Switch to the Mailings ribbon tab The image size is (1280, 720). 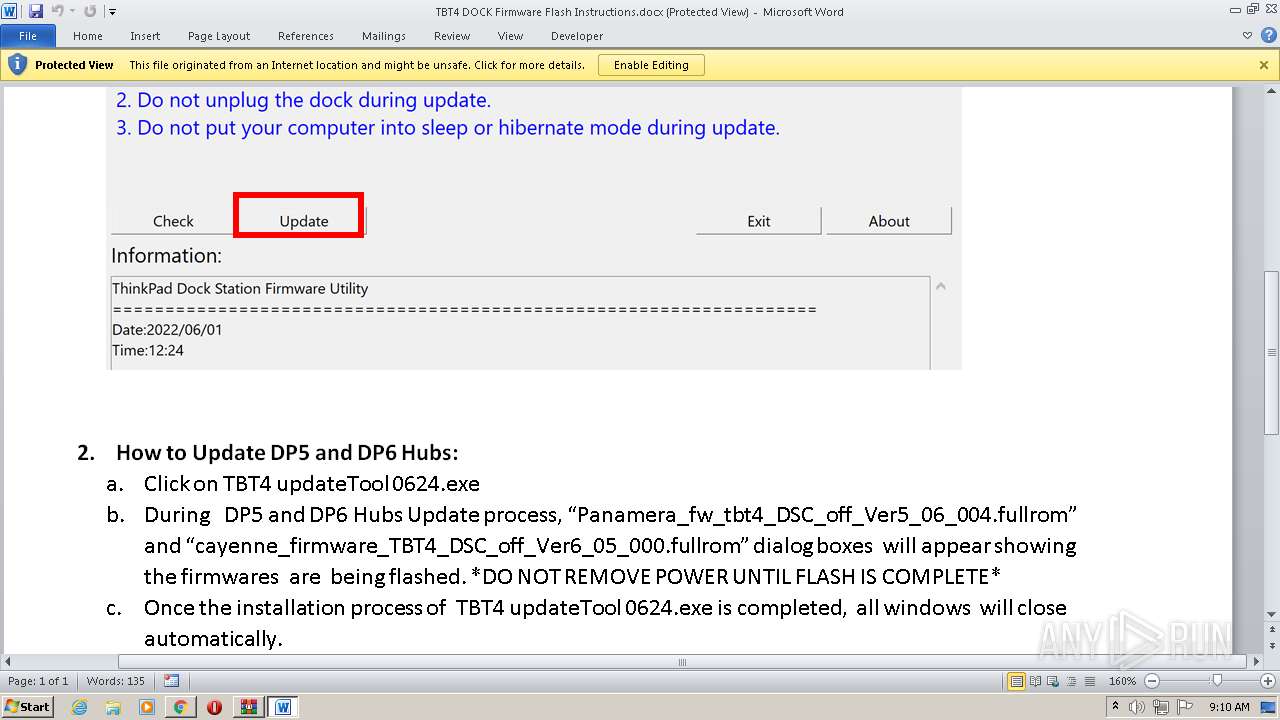pyautogui.click(x=384, y=36)
